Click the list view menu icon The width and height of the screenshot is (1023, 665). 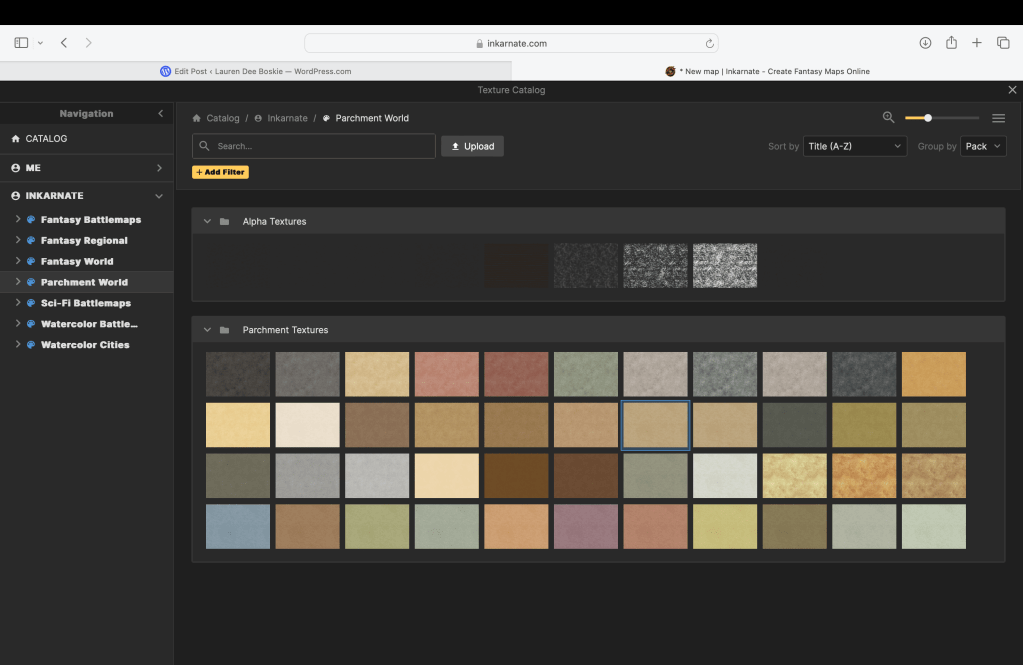coord(998,118)
